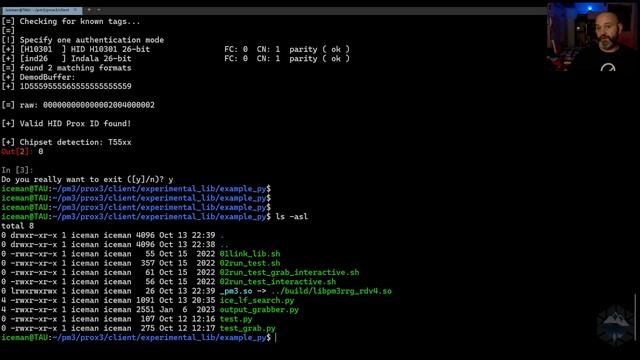Click the raw hex value line
This screenshot has width=640, height=360.
[78, 105]
